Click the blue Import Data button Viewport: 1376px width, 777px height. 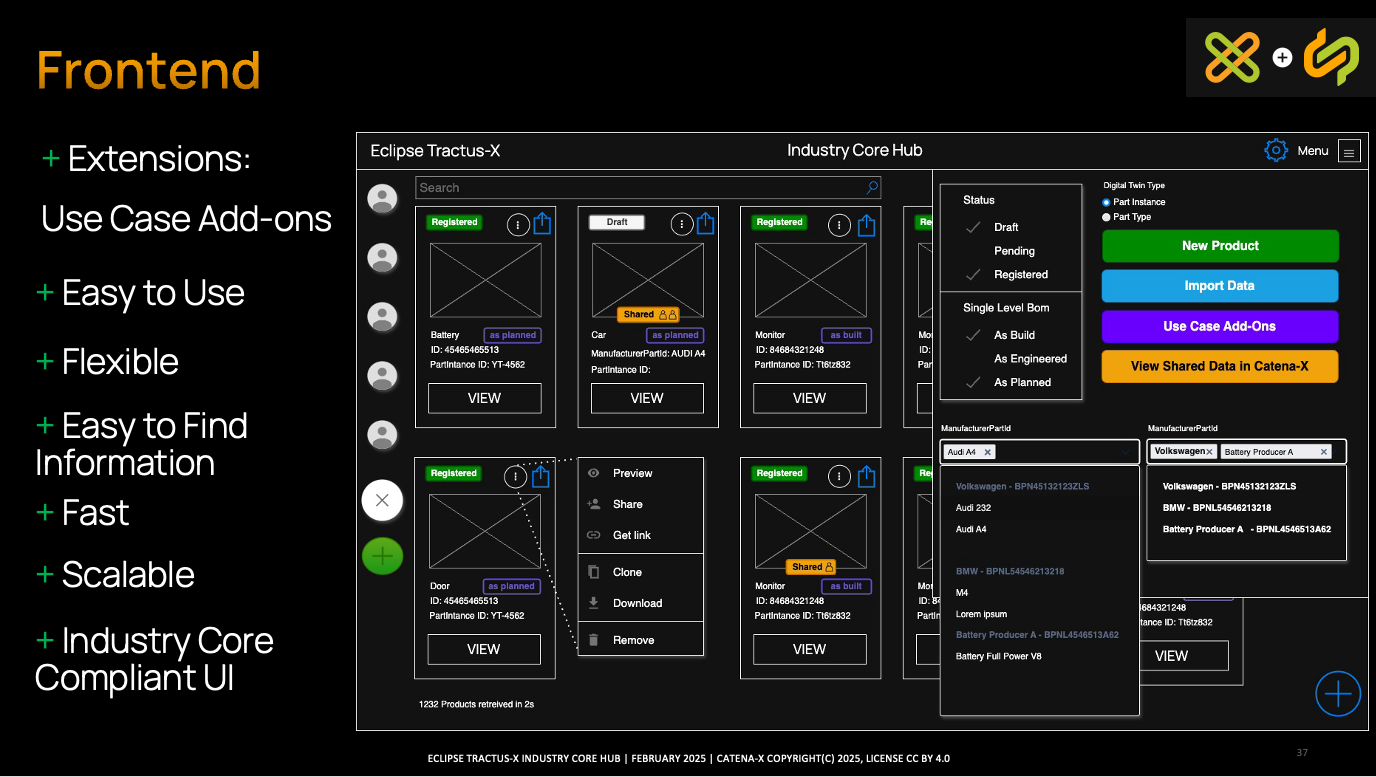[1220, 286]
